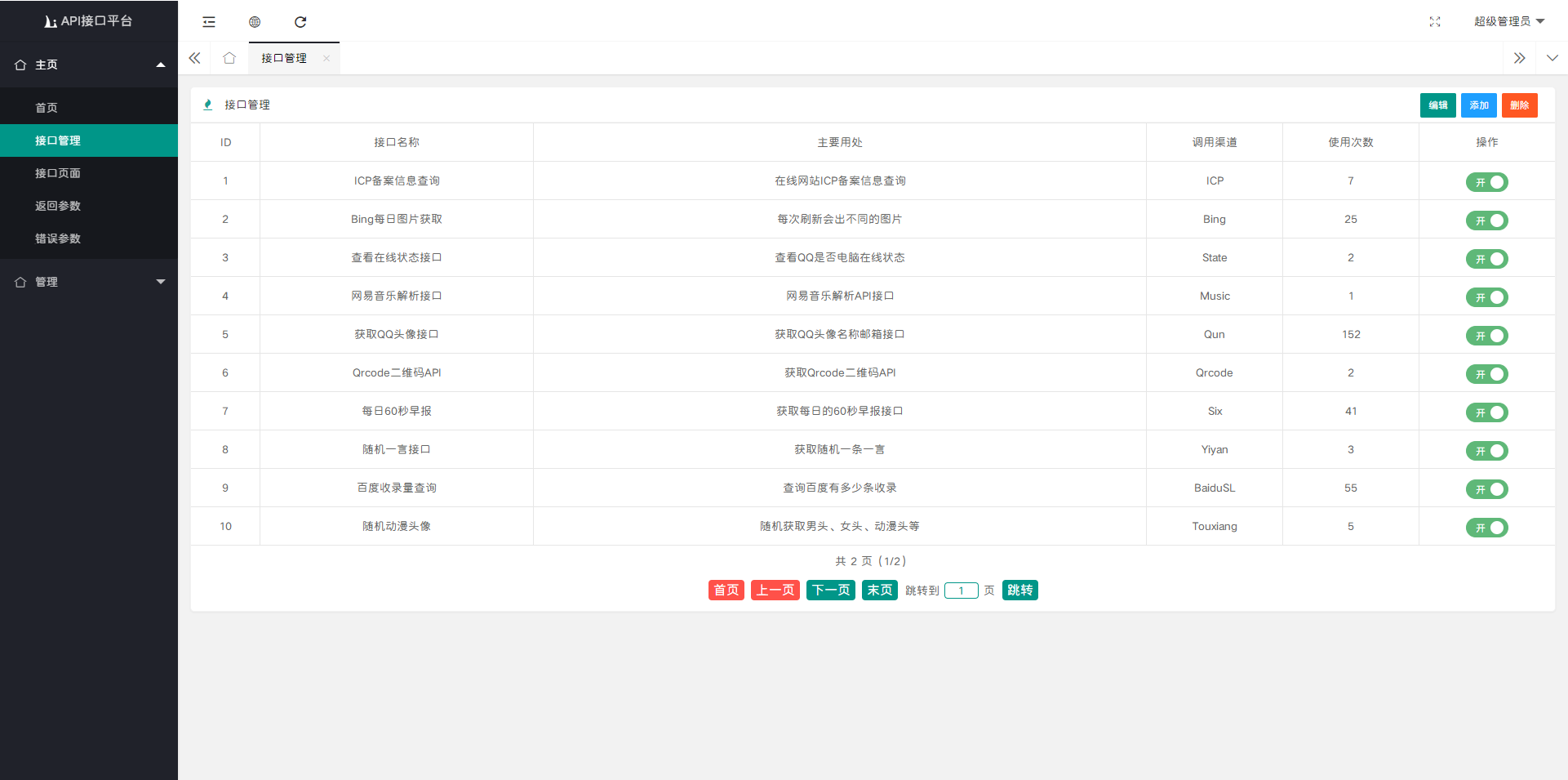Click the 随机获取男头、女头、动漫头等 description cell

coord(840,526)
